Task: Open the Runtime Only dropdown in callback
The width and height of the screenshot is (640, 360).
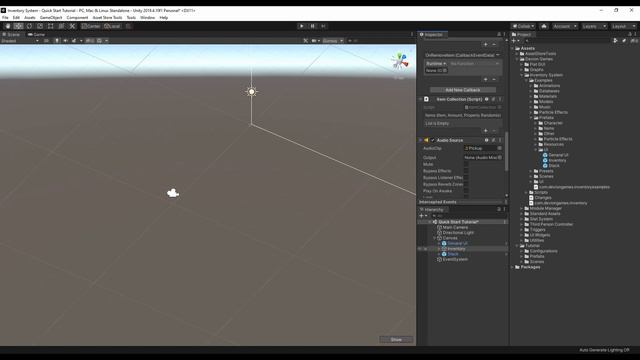Action: [x=436, y=64]
